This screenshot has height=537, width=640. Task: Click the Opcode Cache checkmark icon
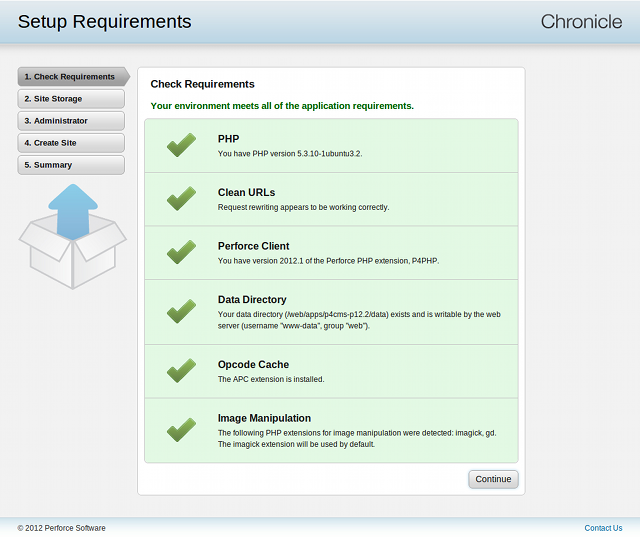tap(181, 371)
